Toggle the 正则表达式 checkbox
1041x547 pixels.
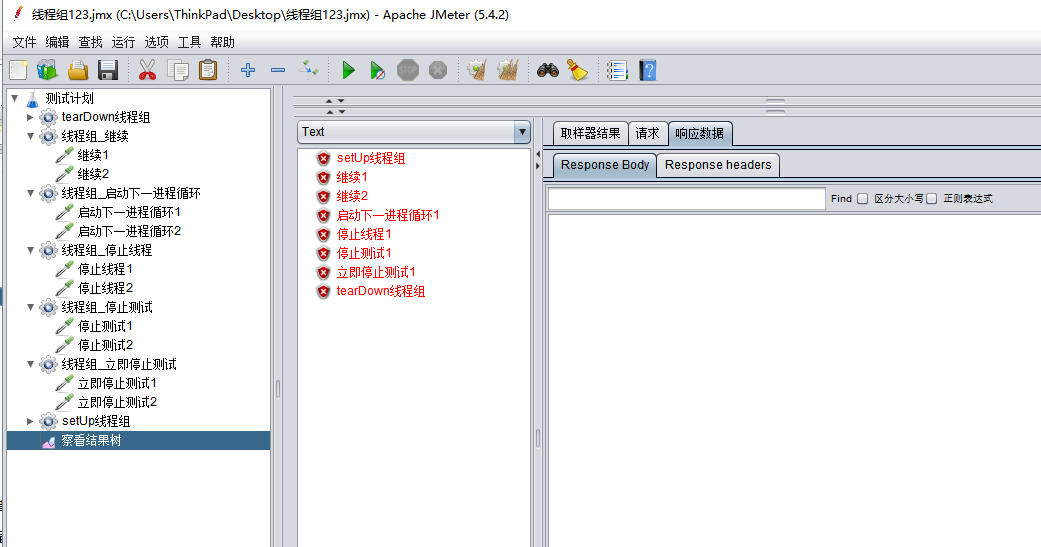click(931, 198)
